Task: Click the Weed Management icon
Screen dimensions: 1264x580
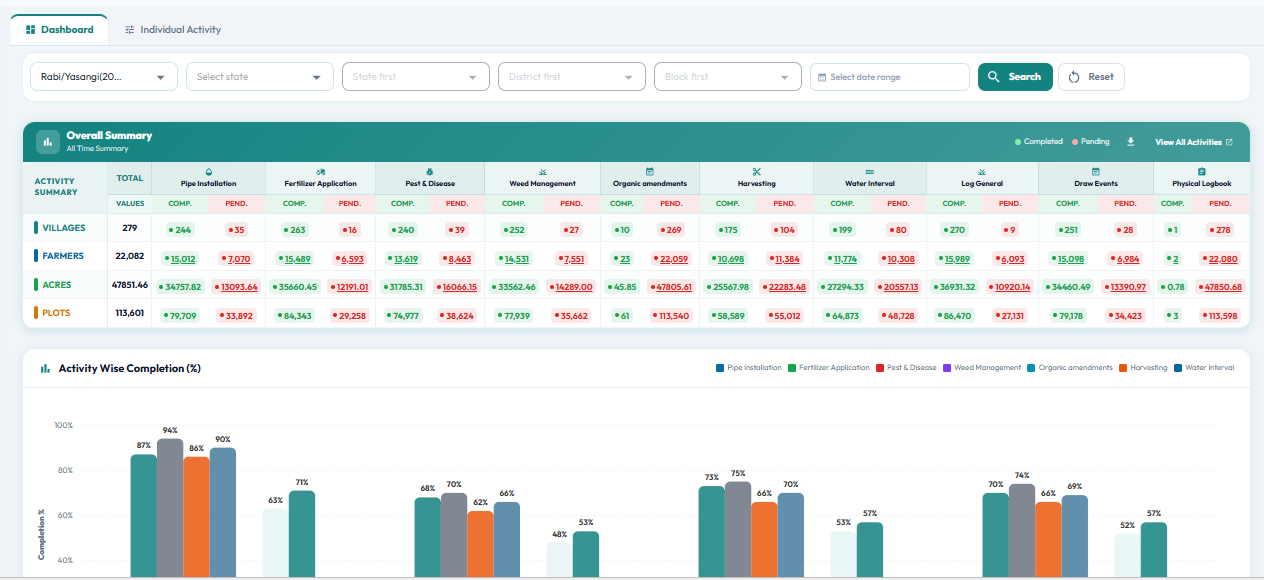Action: click(542, 172)
